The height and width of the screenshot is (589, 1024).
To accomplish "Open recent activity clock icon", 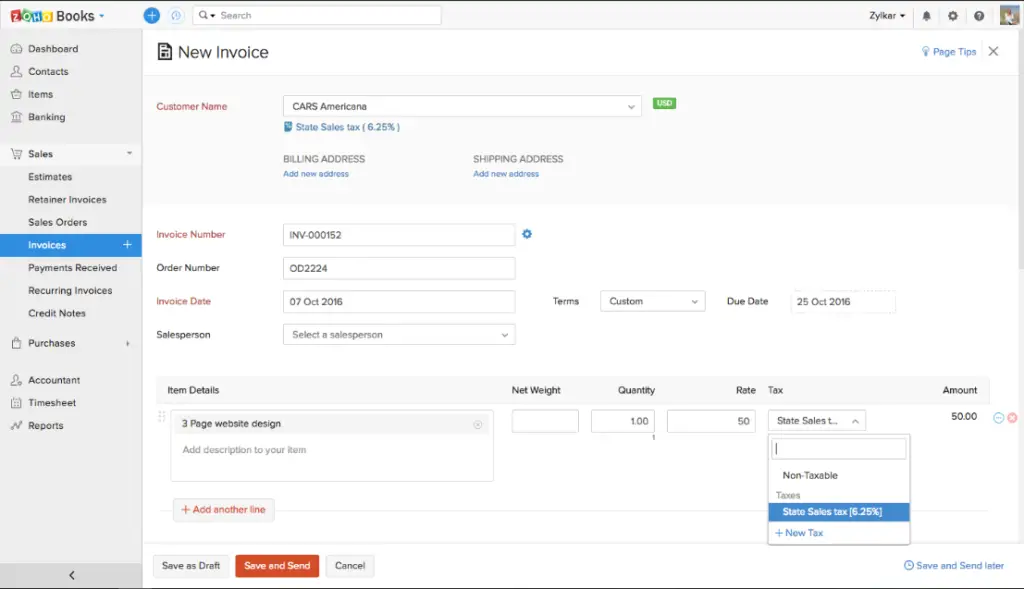I will click(176, 15).
